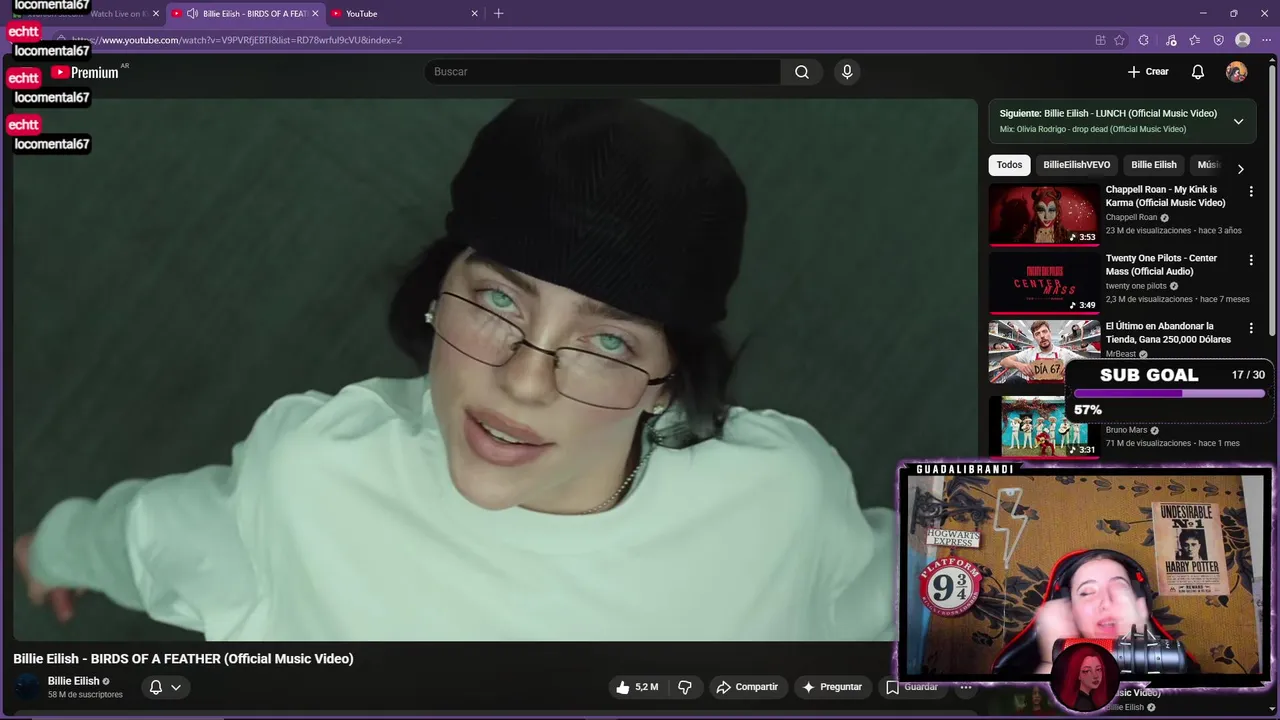Open Bruno Mars video thumbnail
This screenshot has width=1280, height=720.
click(1044, 427)
